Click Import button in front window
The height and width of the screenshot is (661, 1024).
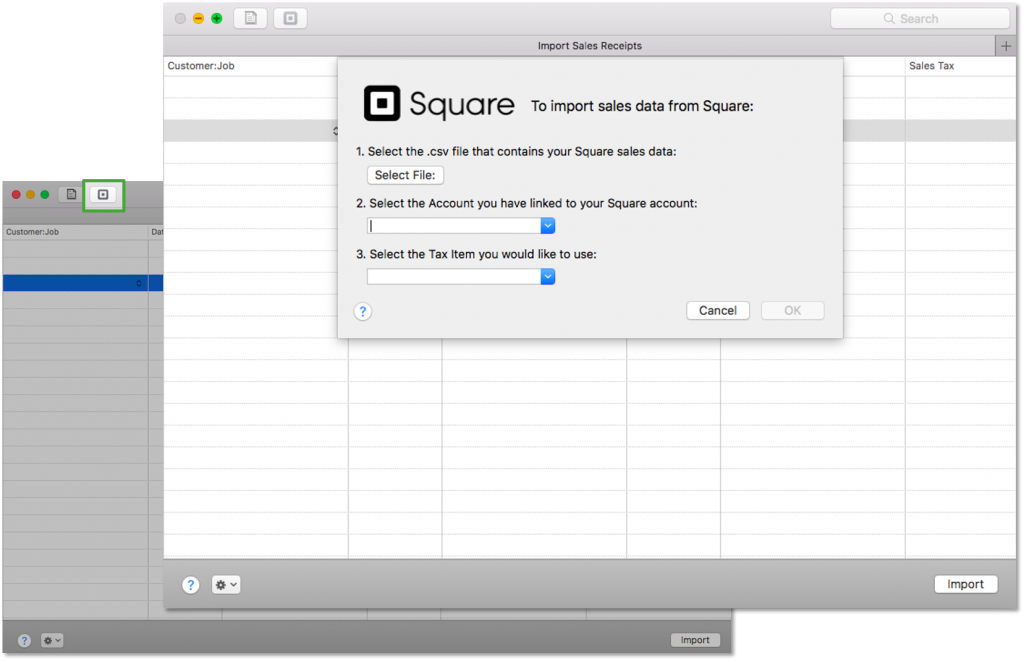965,584
